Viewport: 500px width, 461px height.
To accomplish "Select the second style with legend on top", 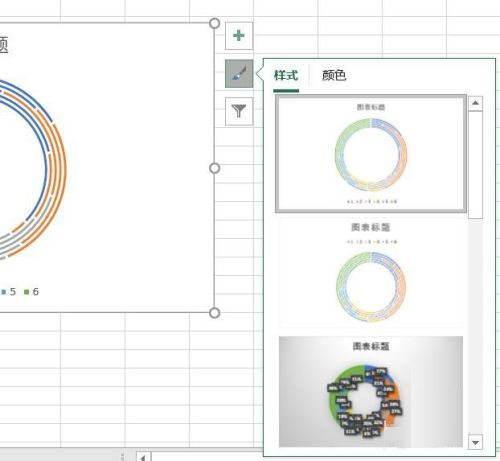I will pyautogui.click(x=371, y=272).
